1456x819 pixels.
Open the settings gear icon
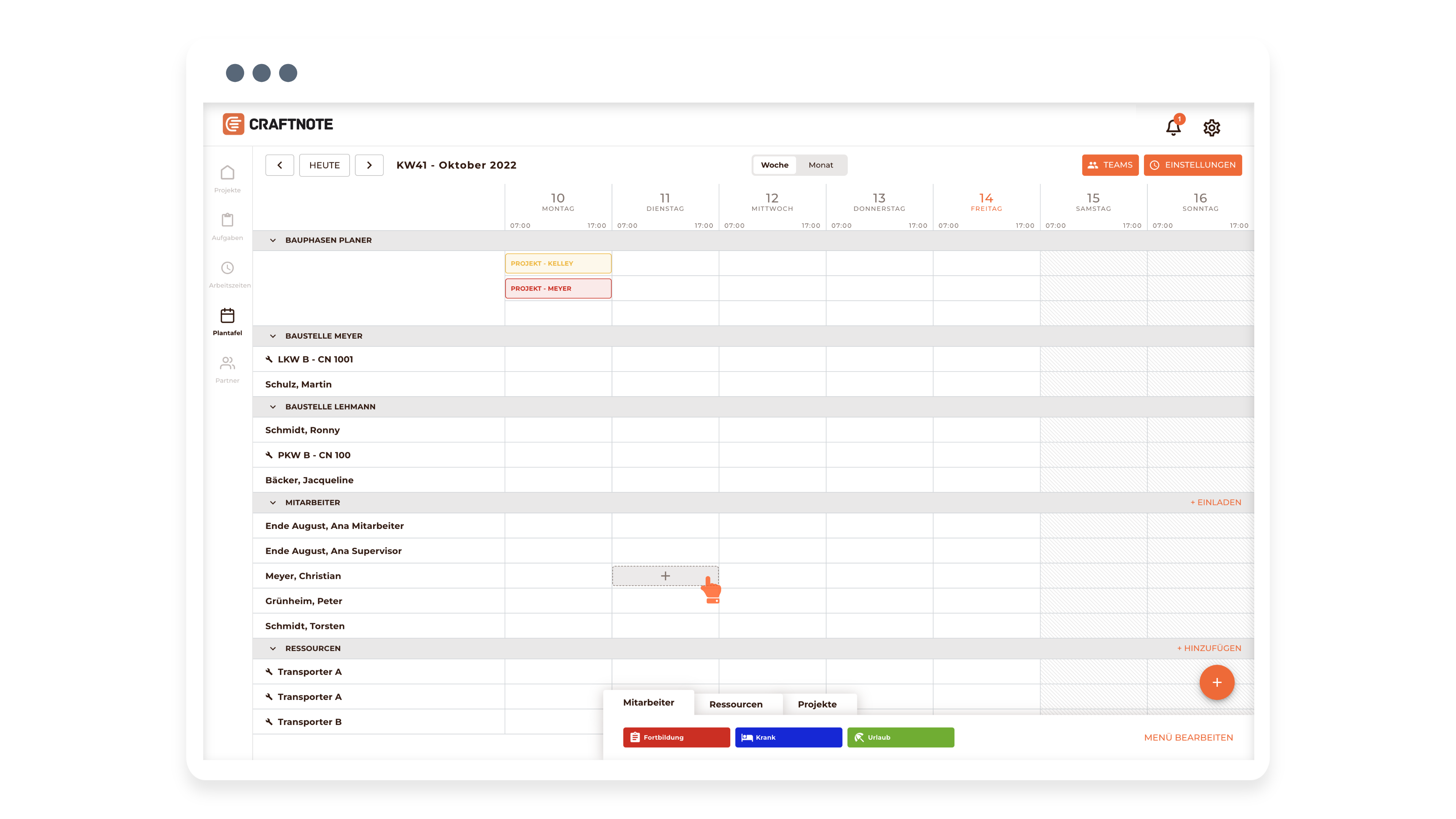coord(1211,128)
